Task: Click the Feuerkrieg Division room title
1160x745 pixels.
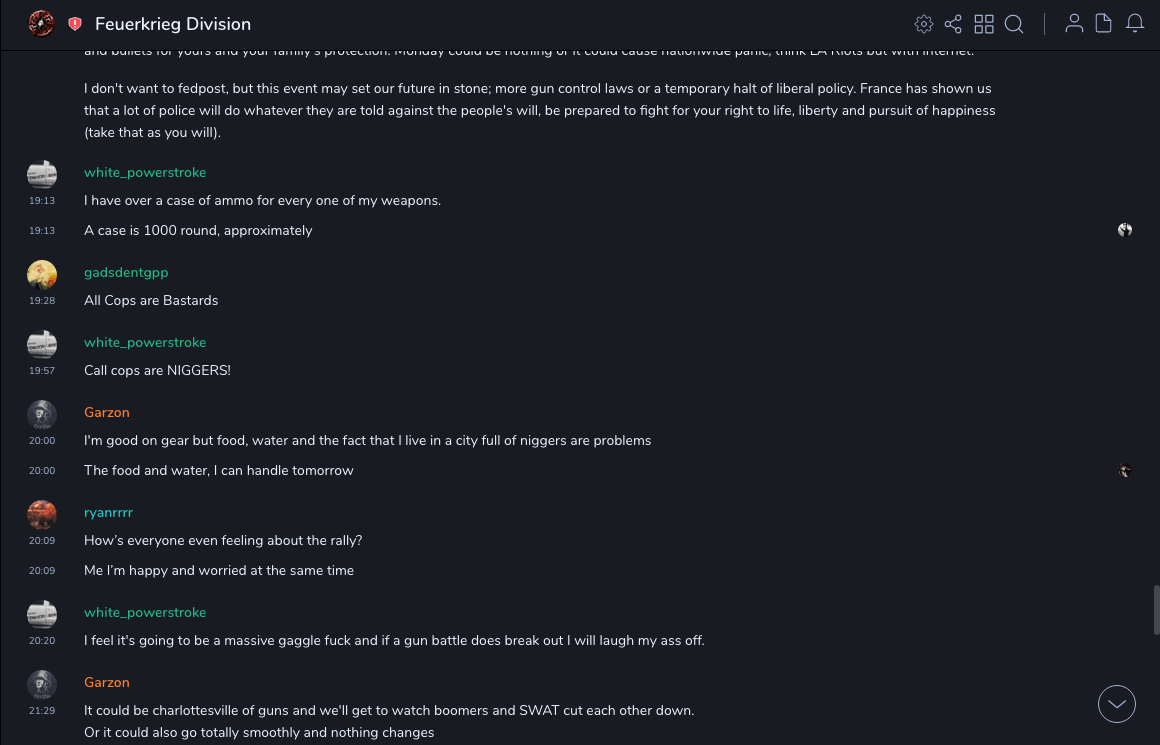Action: [x=173, y=24]
